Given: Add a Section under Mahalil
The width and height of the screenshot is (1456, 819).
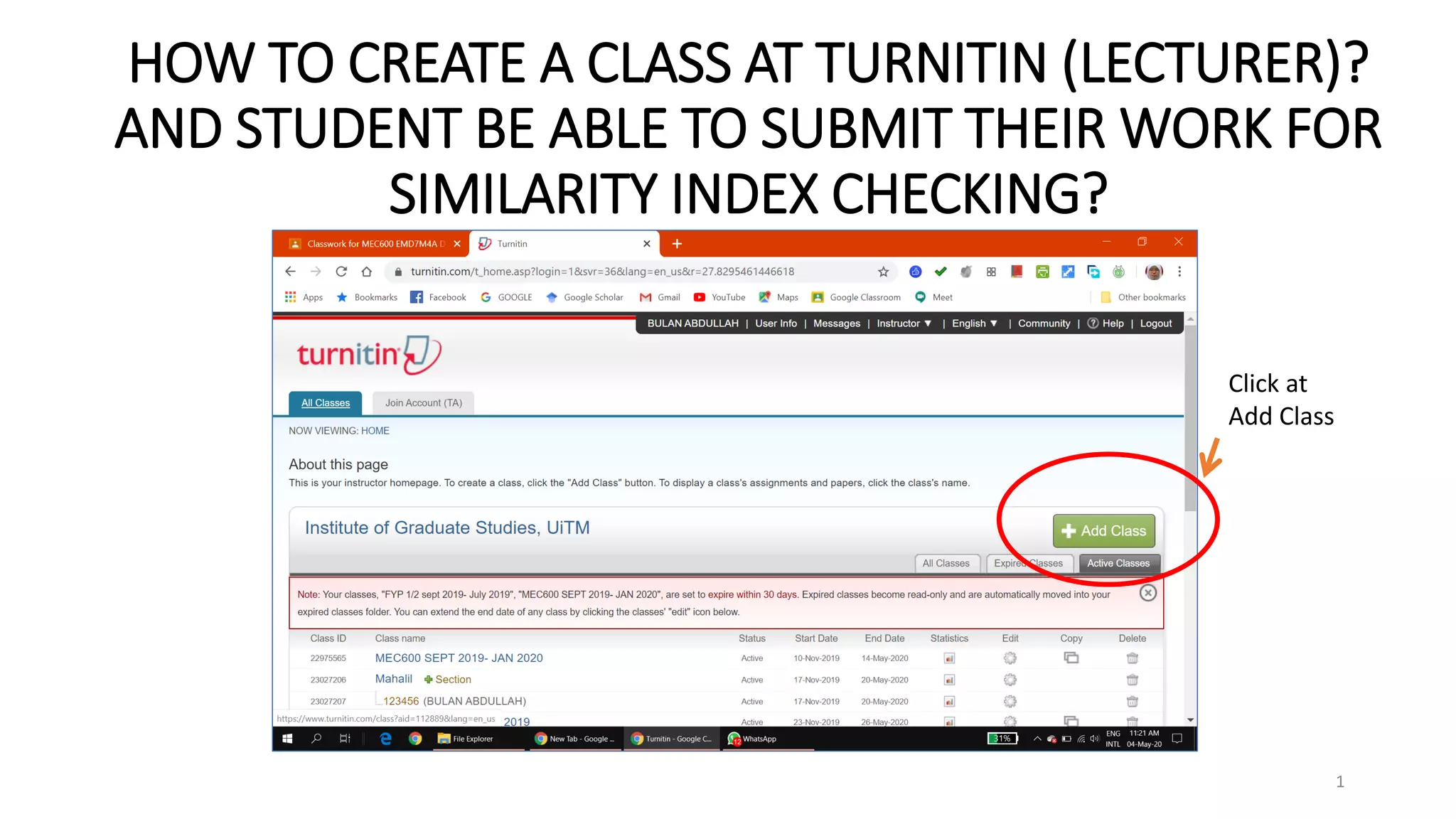Looking at the screenshot, I should (x=448, y=680).
